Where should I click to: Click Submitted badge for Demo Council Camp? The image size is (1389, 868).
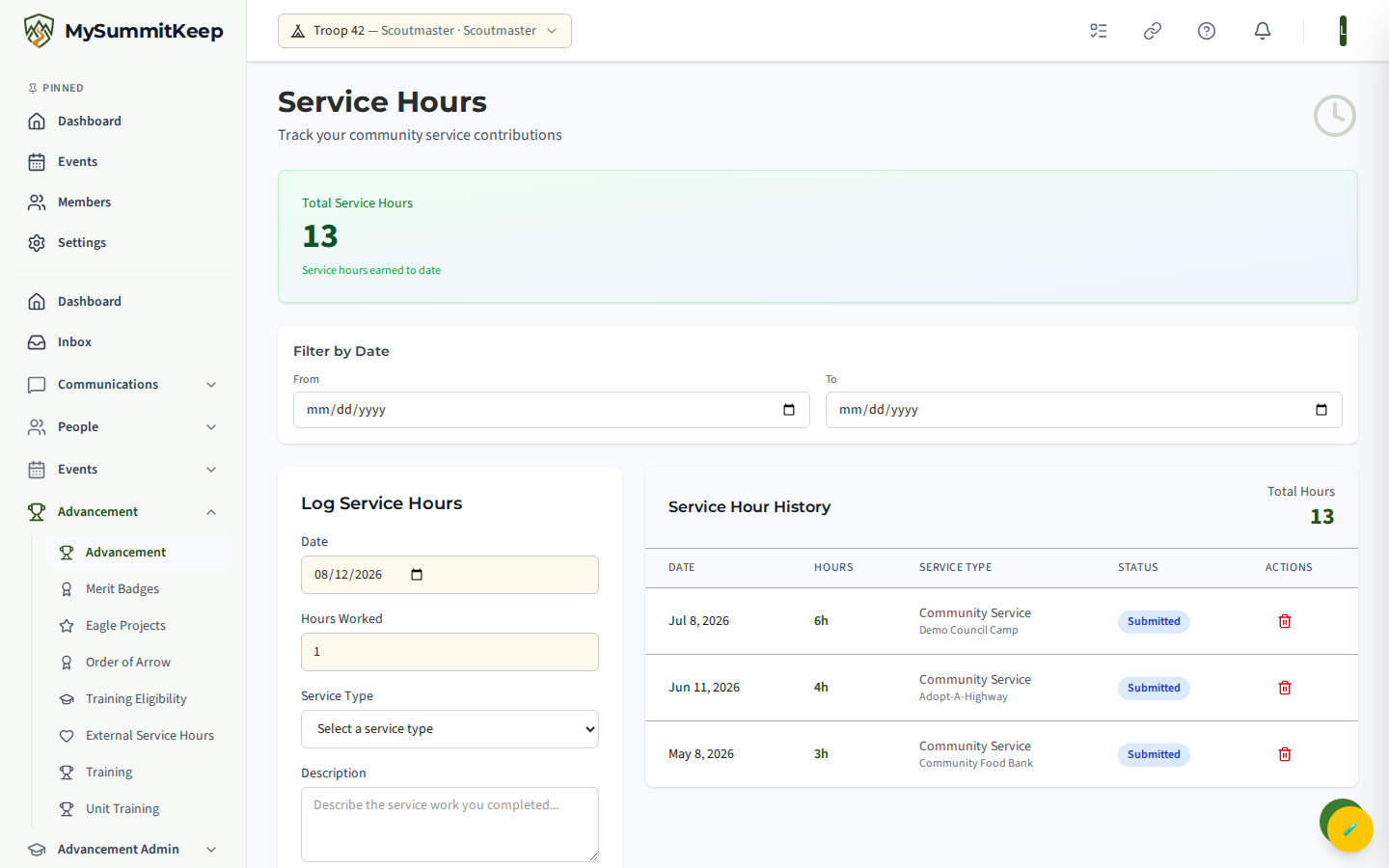(1154, 622)
